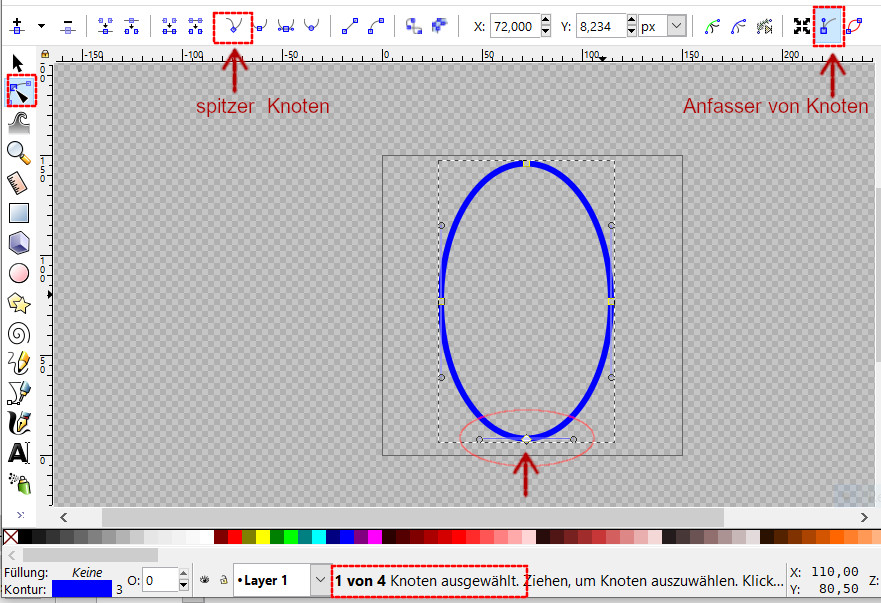881x603 pixels.
Task: Click the Stroke to Path icon
Action: [440, 26]
